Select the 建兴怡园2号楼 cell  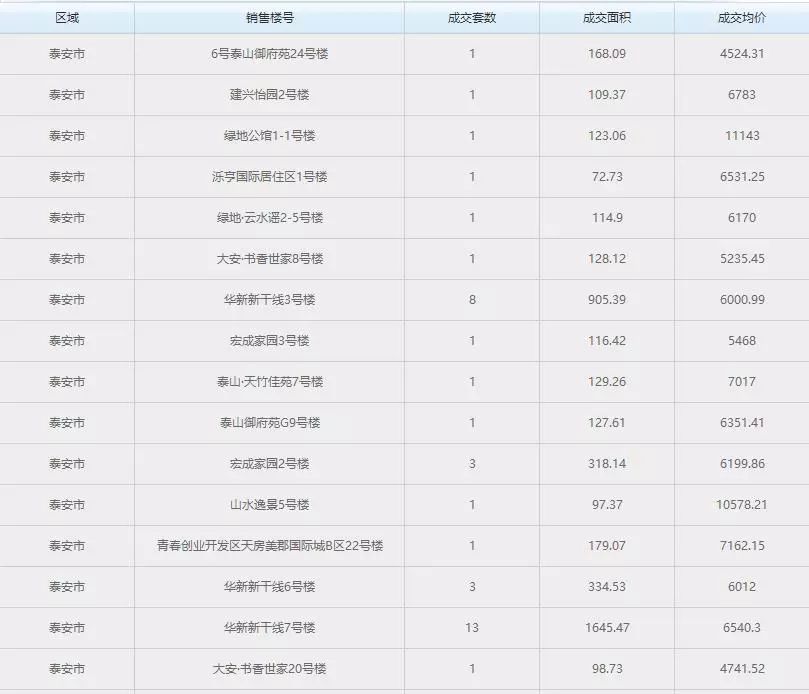(269, 95)
